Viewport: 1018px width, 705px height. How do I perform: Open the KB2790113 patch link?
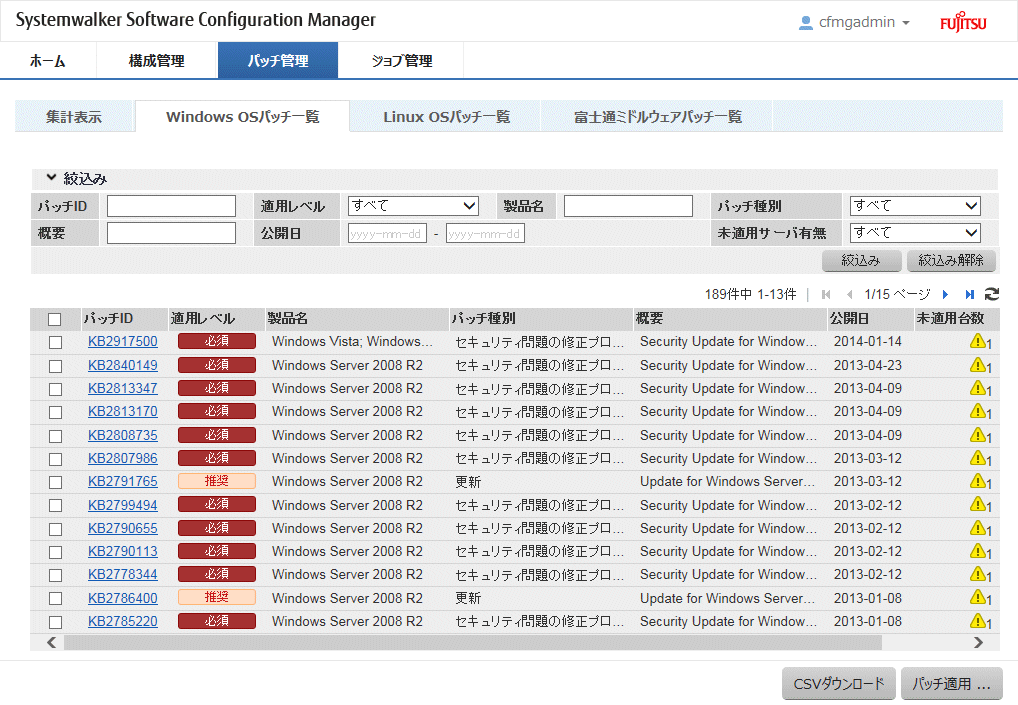pyautogui.click(x=123, y=551)
